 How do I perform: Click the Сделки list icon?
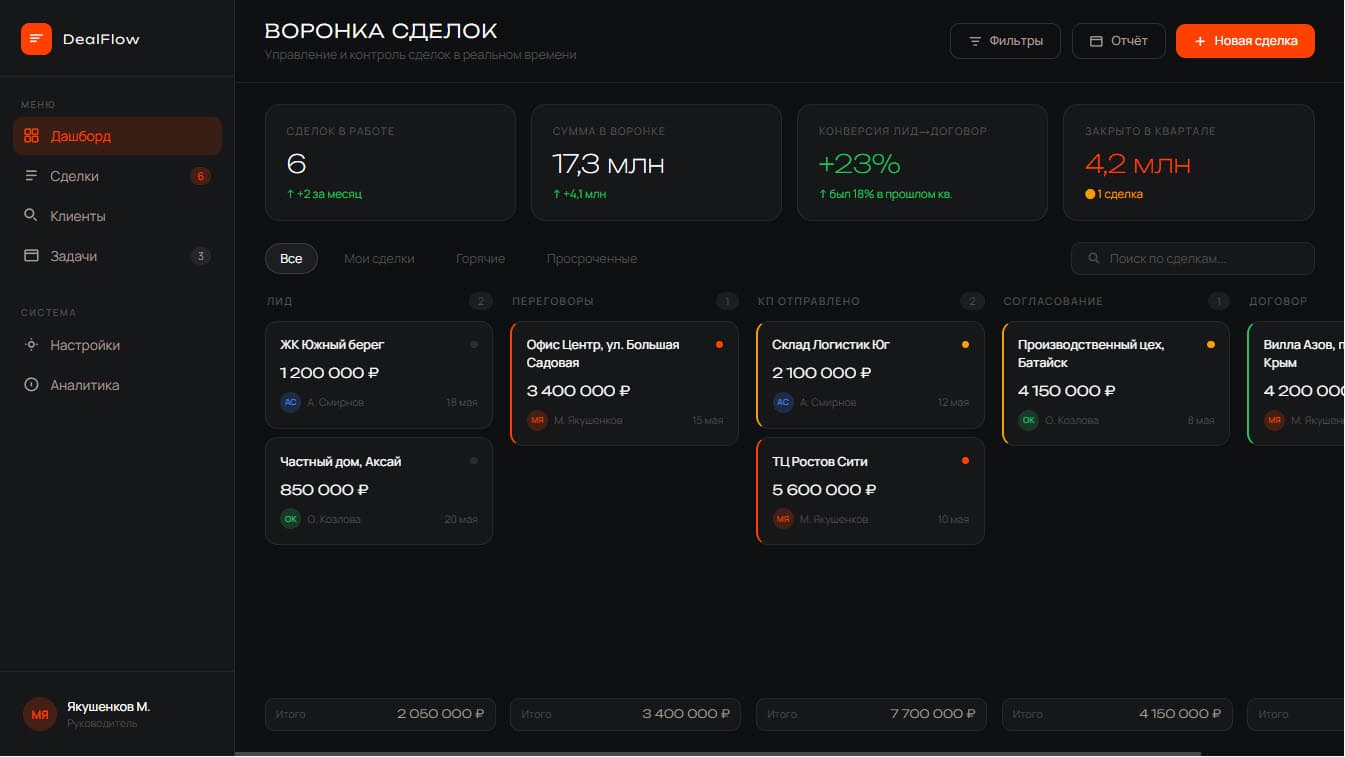point(31,176)
